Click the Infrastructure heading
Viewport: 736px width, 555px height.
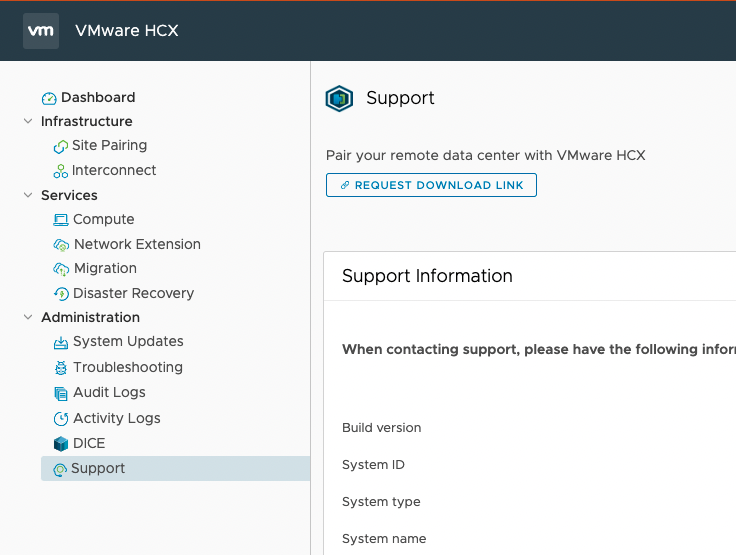(87, 121)
